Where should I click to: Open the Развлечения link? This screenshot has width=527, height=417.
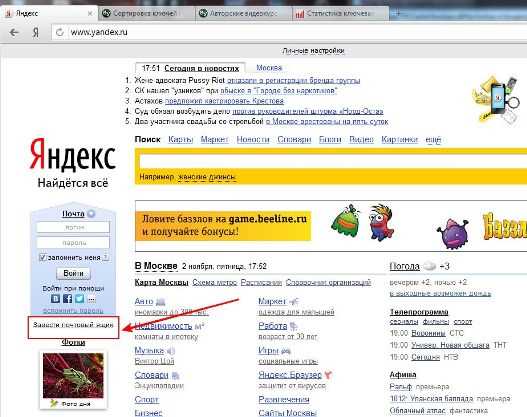284,400
